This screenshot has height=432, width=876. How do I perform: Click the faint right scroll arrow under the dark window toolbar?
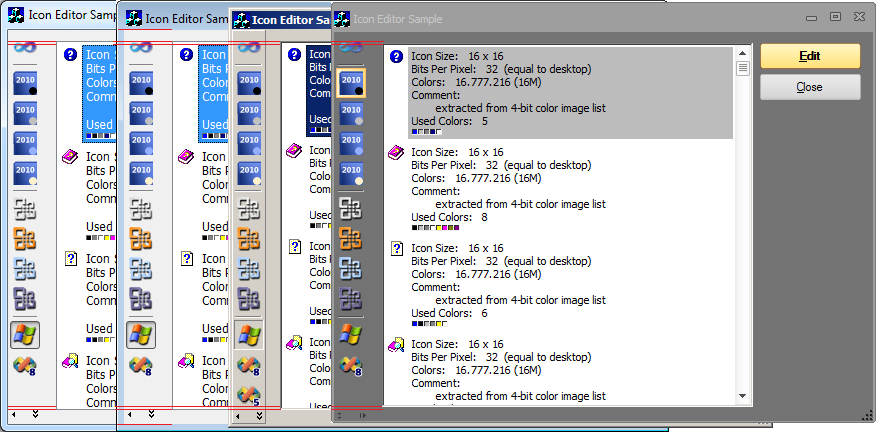[x=362, y=416]
